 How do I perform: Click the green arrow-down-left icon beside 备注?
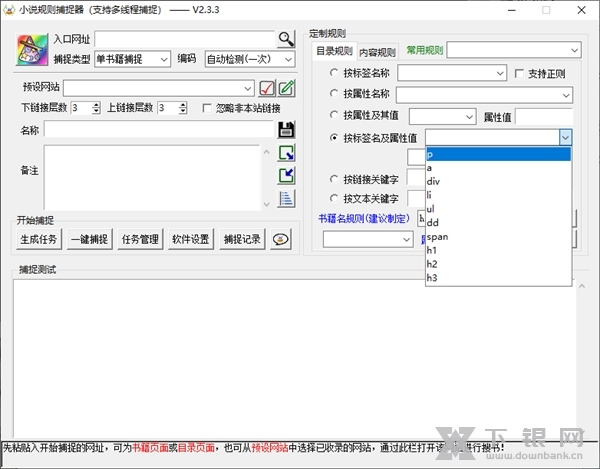(x=286, y=175)
